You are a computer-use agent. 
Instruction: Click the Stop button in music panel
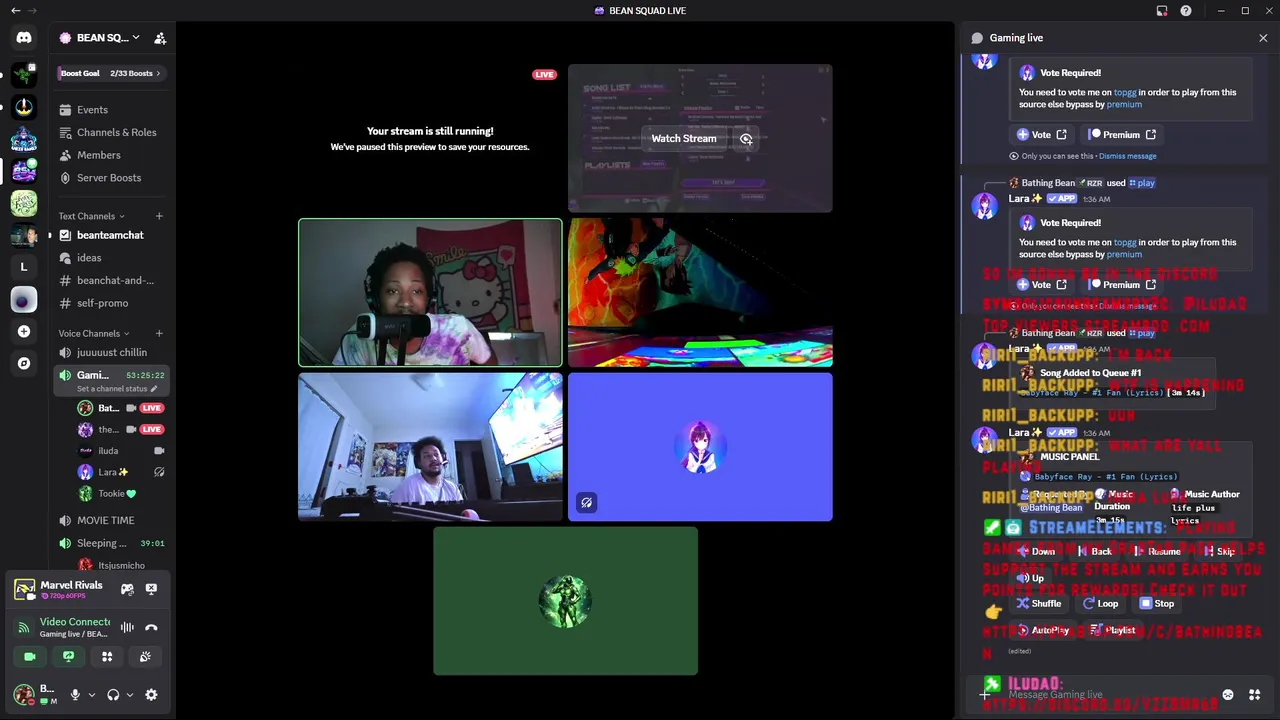(1156, 604)
